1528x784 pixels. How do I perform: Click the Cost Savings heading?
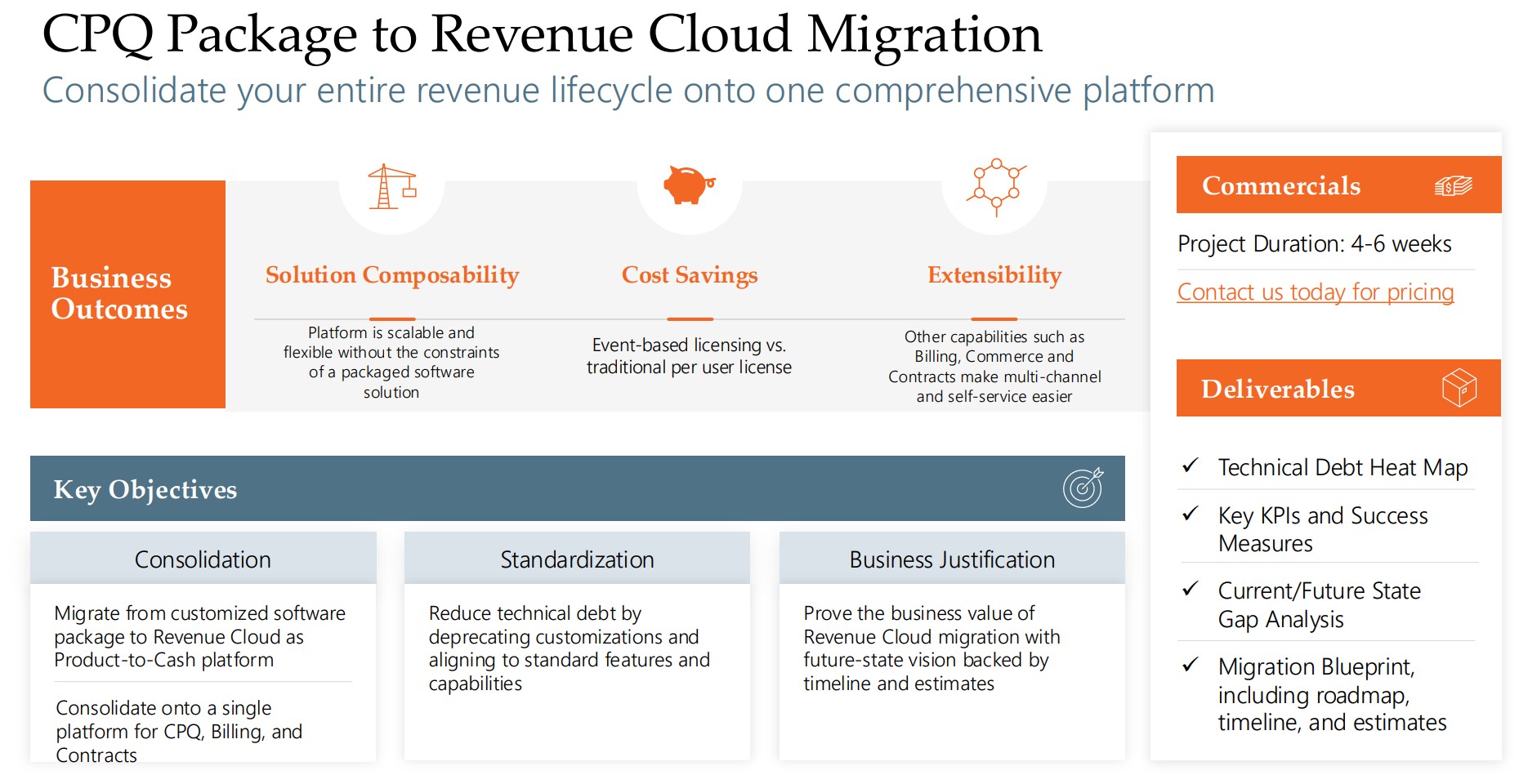(x=690, y=275)
